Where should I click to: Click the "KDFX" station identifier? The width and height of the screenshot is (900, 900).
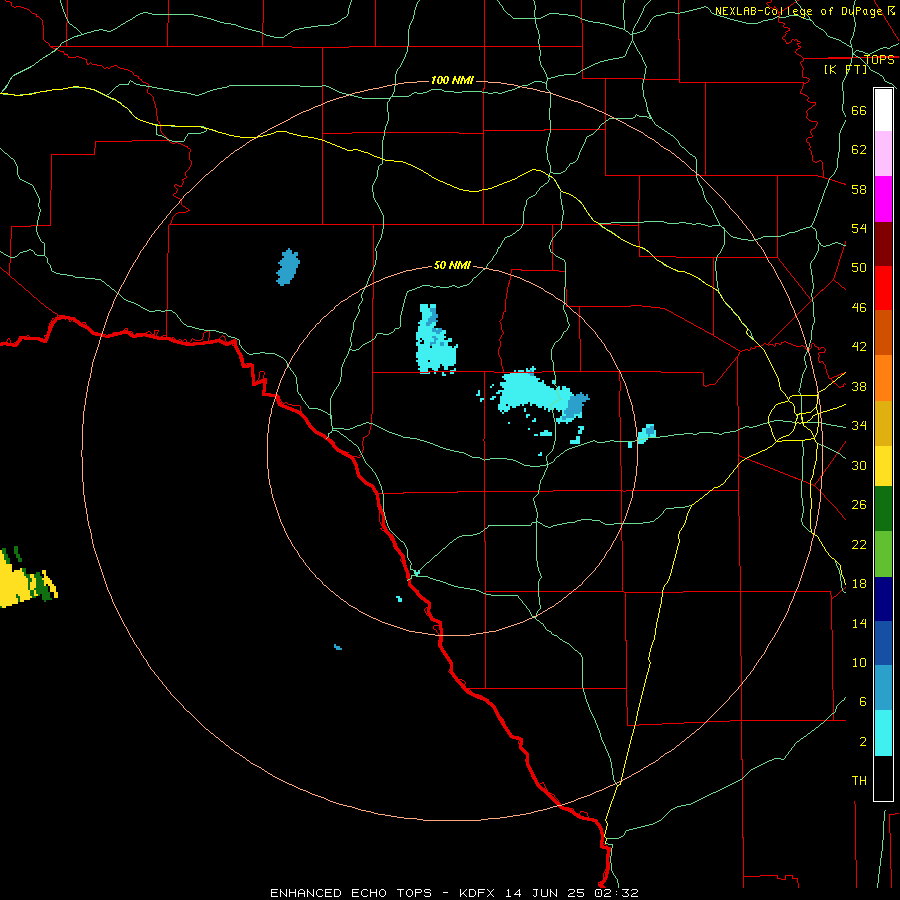pos(479,893)
